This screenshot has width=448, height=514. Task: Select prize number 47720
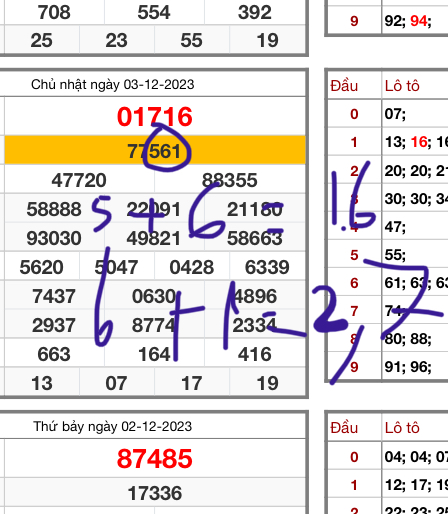pos(79,180)
